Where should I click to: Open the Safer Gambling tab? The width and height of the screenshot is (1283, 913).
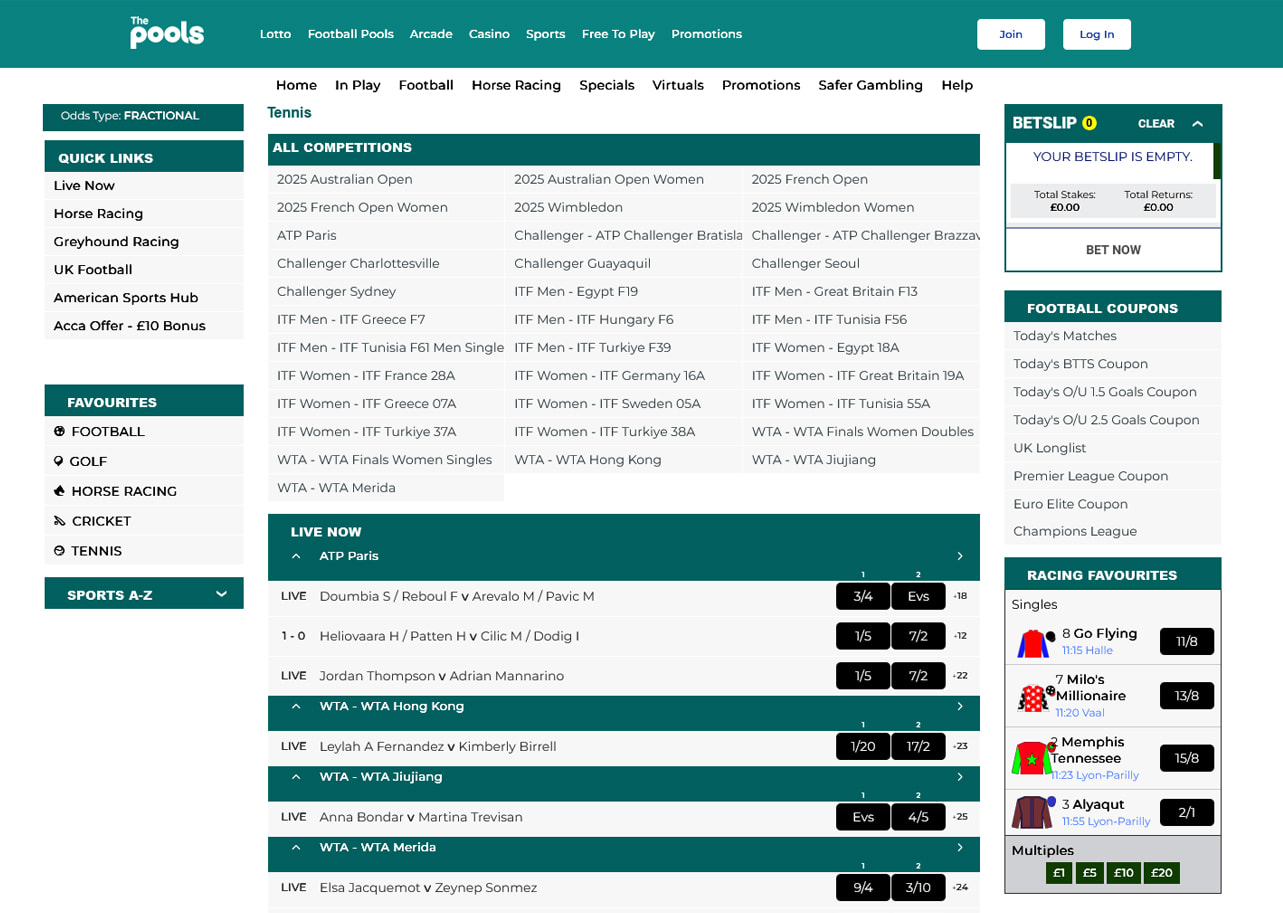870,85
